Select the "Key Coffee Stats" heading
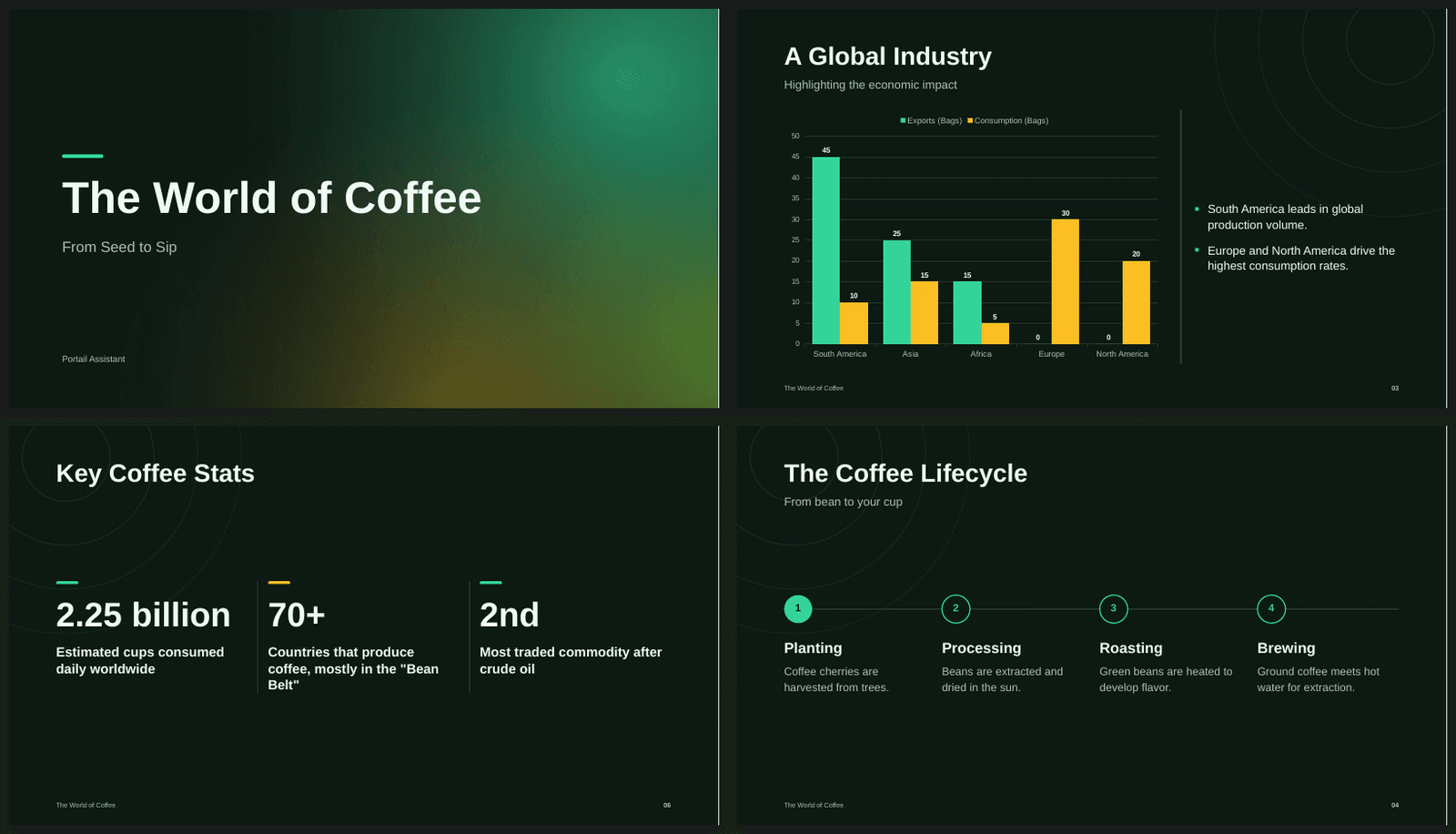 click(x=156, y=473)
